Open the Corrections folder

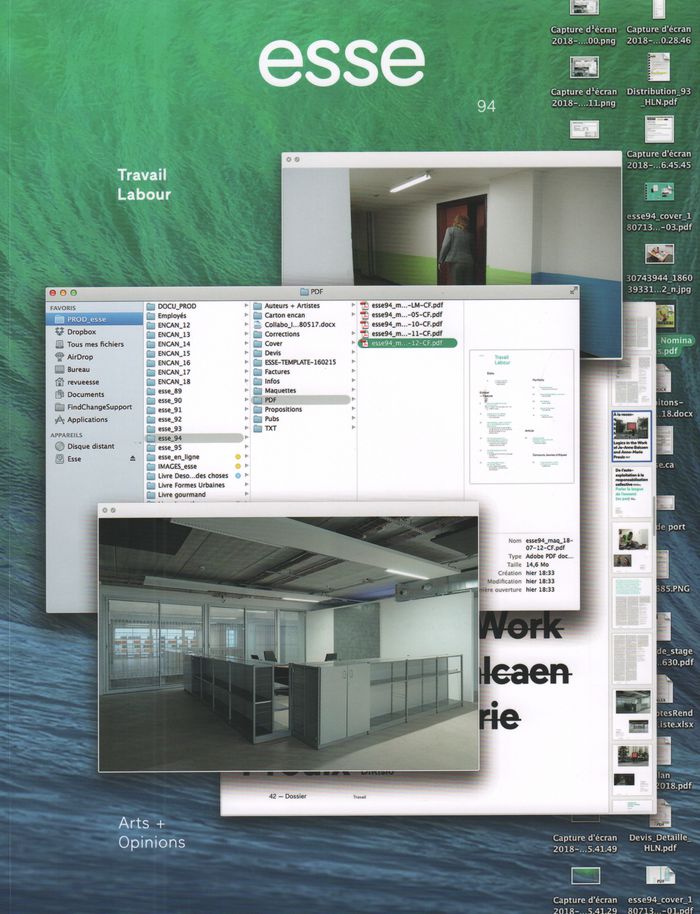pos(283,334)
